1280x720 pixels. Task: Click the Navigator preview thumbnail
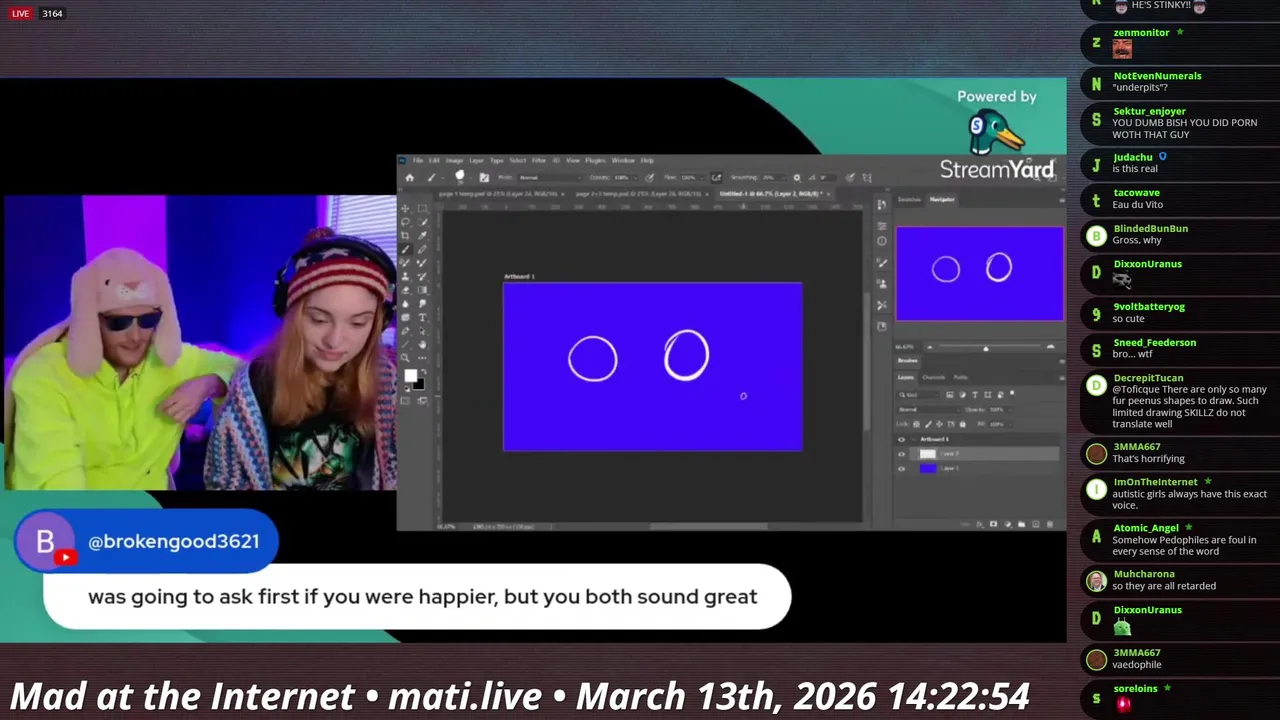pyautogui.click(x=980, y=274)
